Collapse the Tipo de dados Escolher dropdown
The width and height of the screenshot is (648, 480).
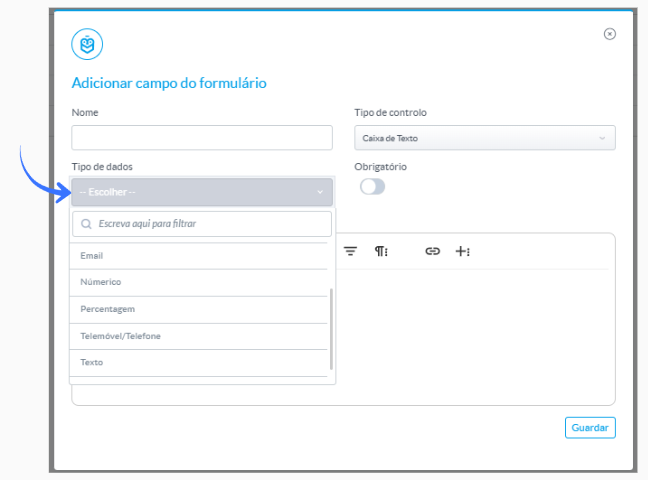coord(202,192)
